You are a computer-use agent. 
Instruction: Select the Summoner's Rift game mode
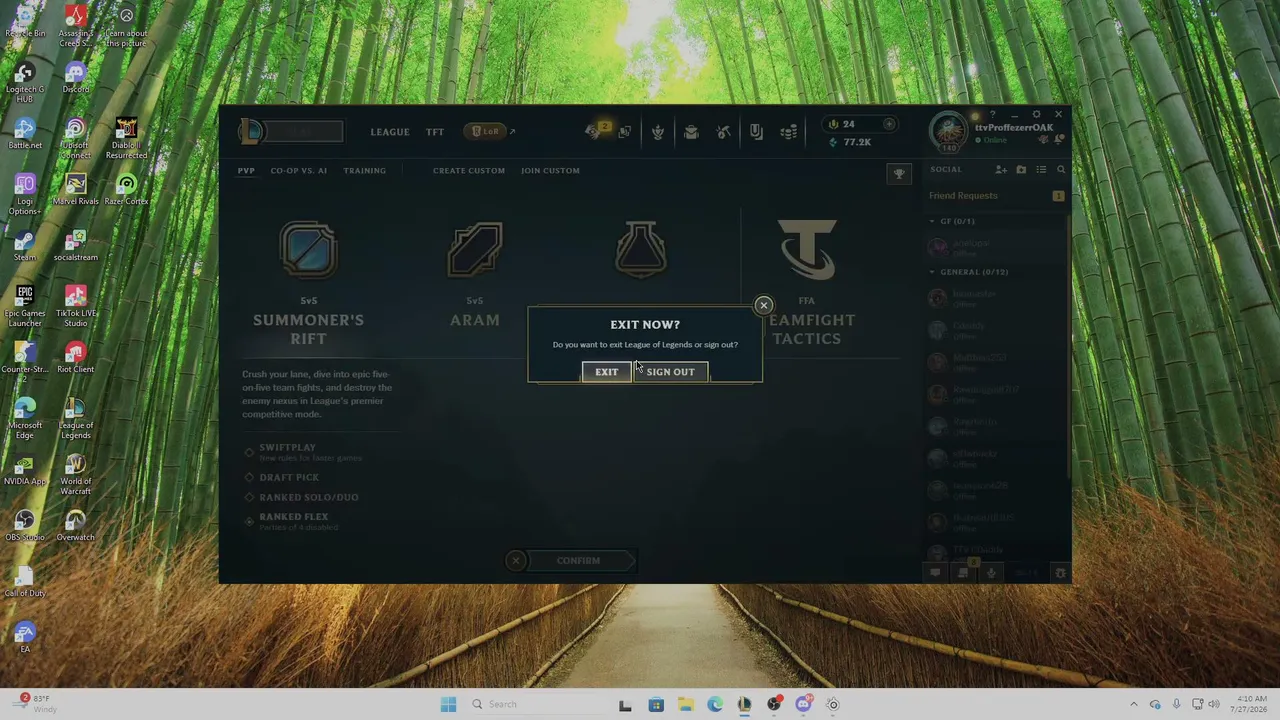tap(308, 284)
